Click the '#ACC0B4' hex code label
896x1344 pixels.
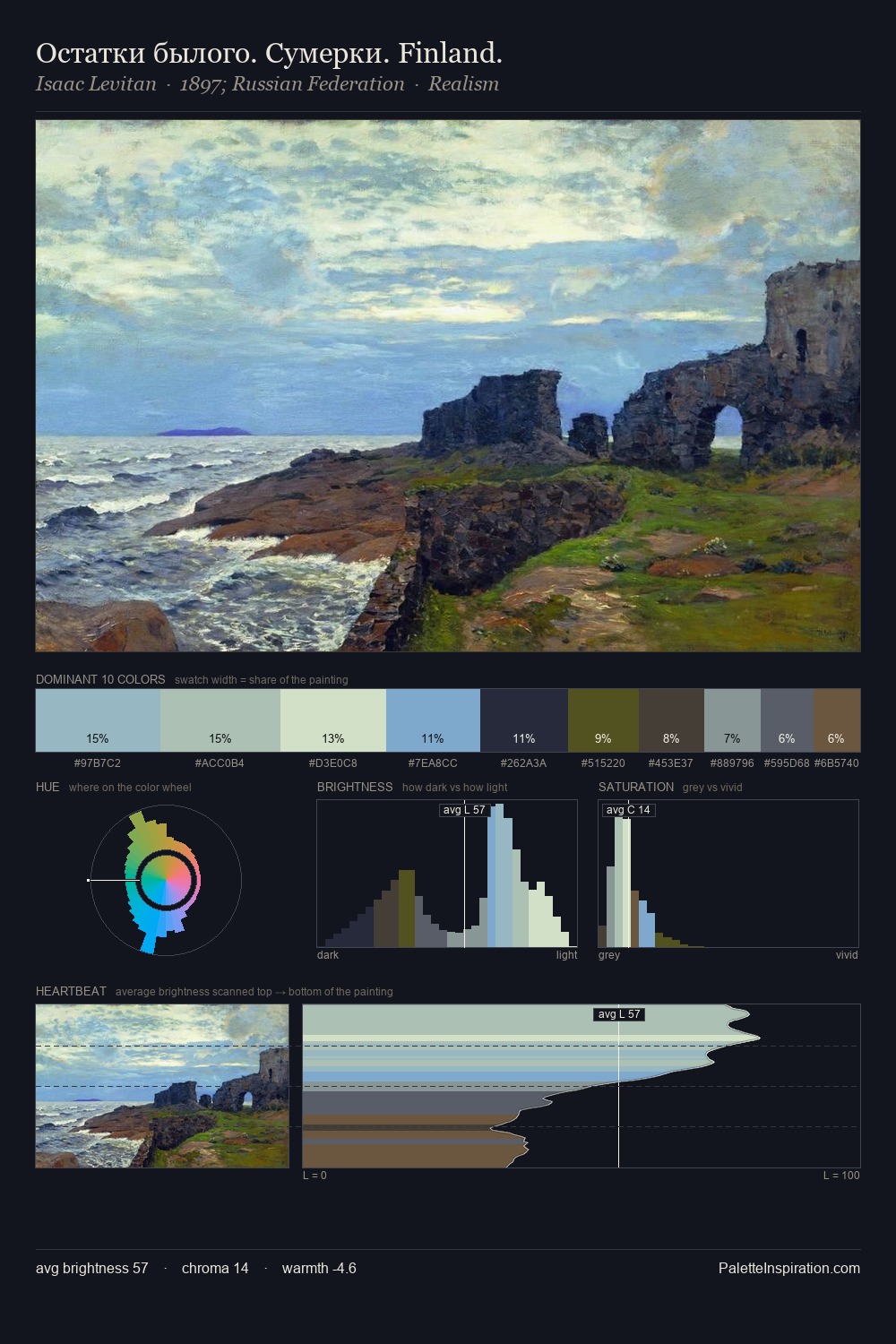220,763
